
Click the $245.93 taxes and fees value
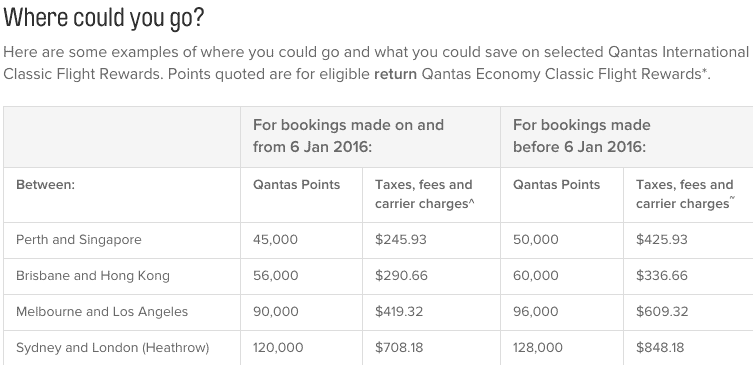(401, 240)
